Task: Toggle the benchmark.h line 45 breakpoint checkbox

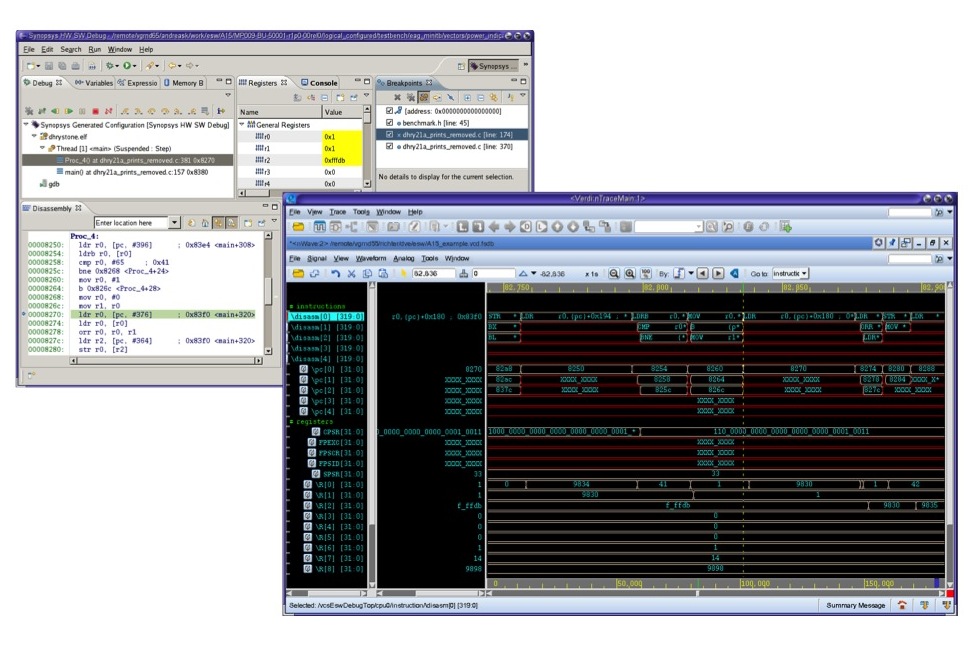Action: (x=390, y=123)
